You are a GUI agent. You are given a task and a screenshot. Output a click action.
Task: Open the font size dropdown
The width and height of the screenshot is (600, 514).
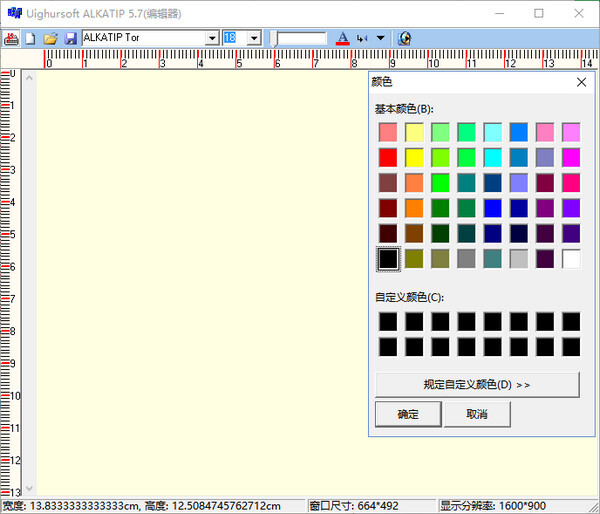click(x=254, y=38)
